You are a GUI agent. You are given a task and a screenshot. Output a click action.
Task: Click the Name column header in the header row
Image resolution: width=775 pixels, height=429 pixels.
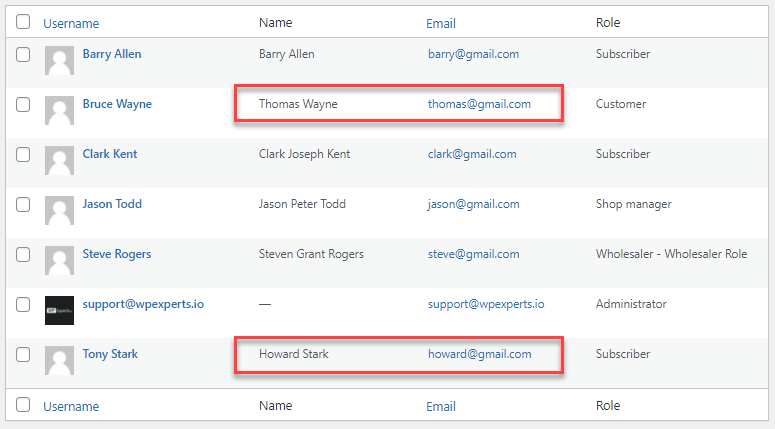coord(275,23)
